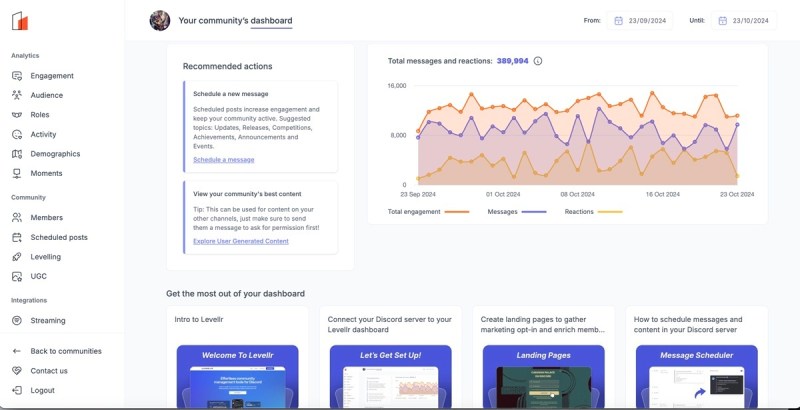Image resolution: width=800 pixels, height=410 pixels.
Task: Open the Message Scheduler tutorial thumbnail
Action: [x=696, y=376]
